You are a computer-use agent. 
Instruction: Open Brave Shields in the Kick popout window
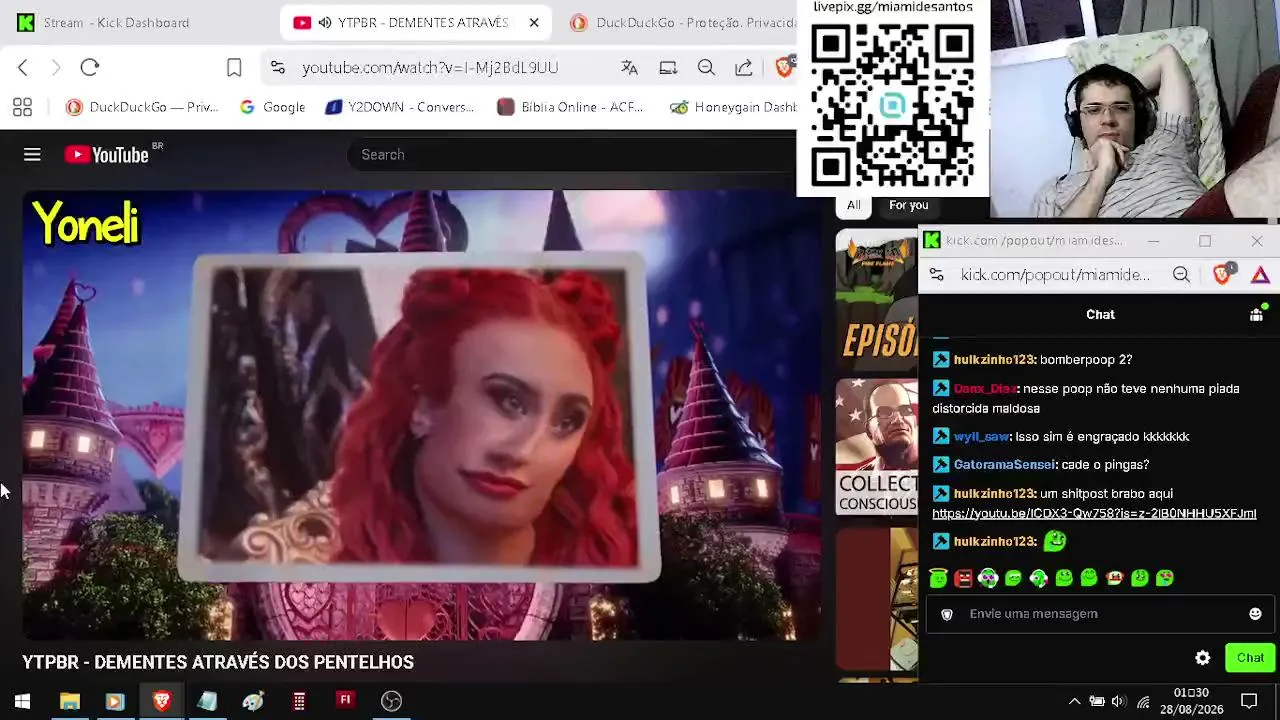click(x=1222, y=274)
